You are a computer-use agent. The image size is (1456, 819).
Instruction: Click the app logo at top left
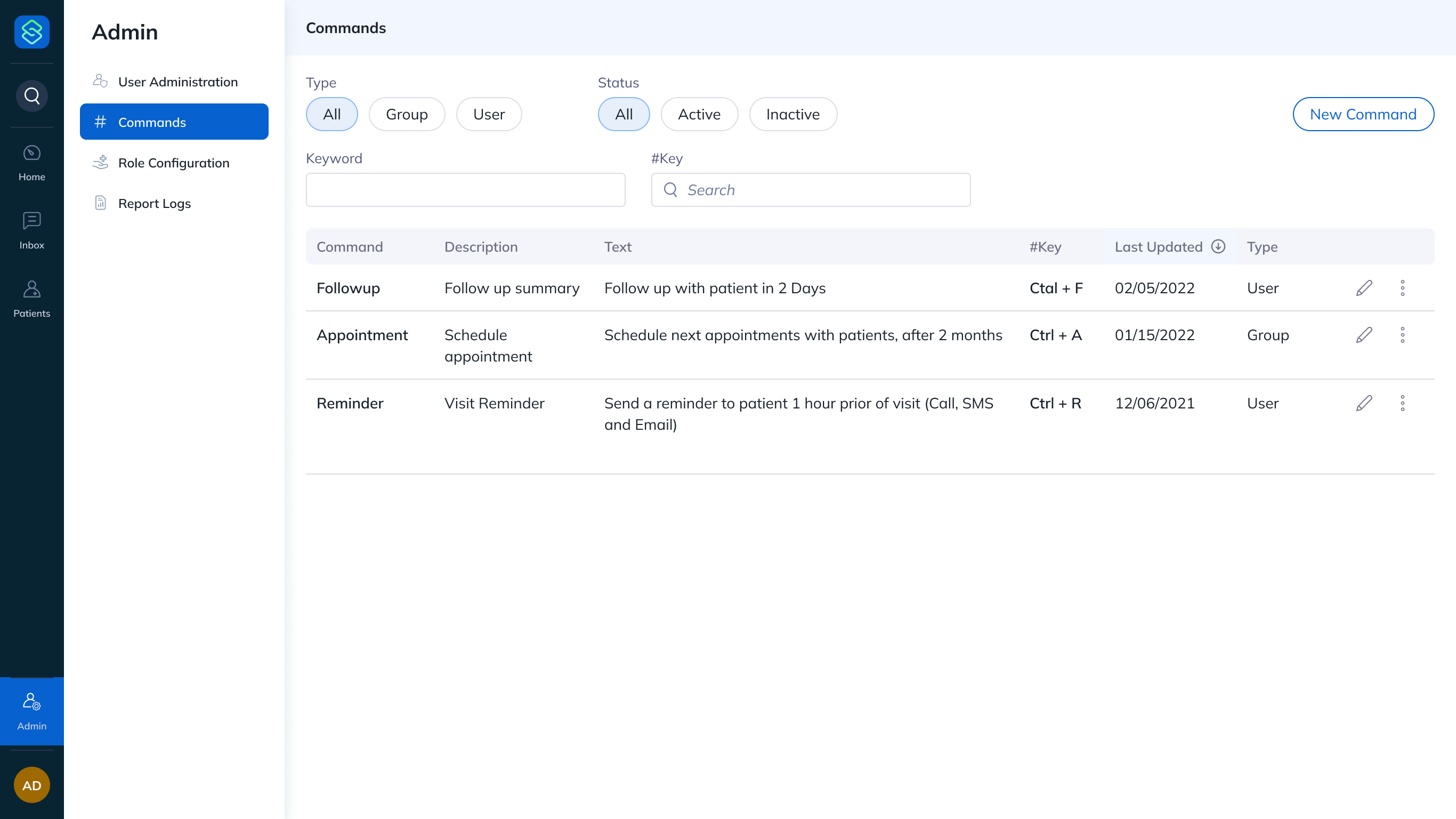[31, 31]
